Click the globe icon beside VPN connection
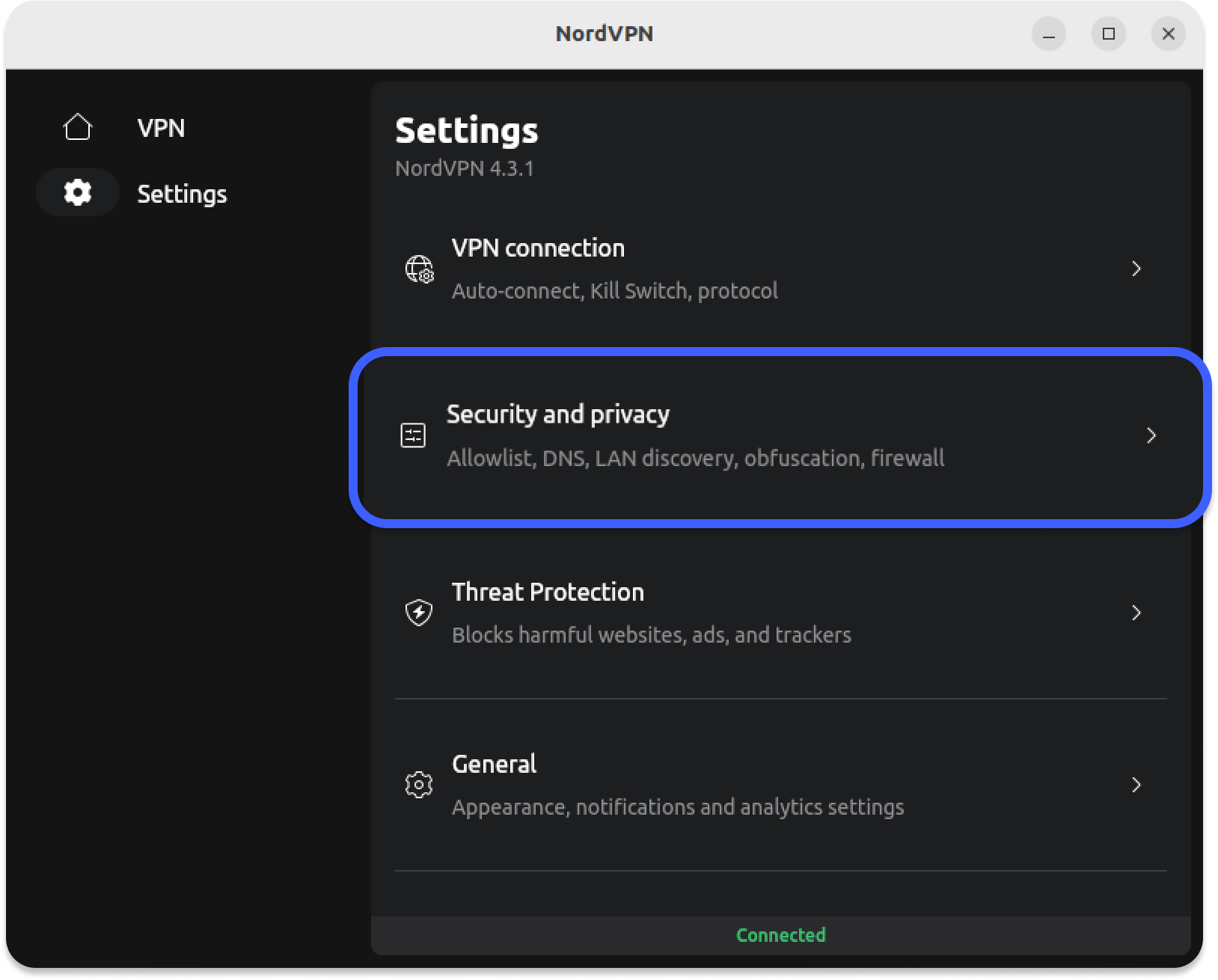The image size is (1218, 980). 419,269
